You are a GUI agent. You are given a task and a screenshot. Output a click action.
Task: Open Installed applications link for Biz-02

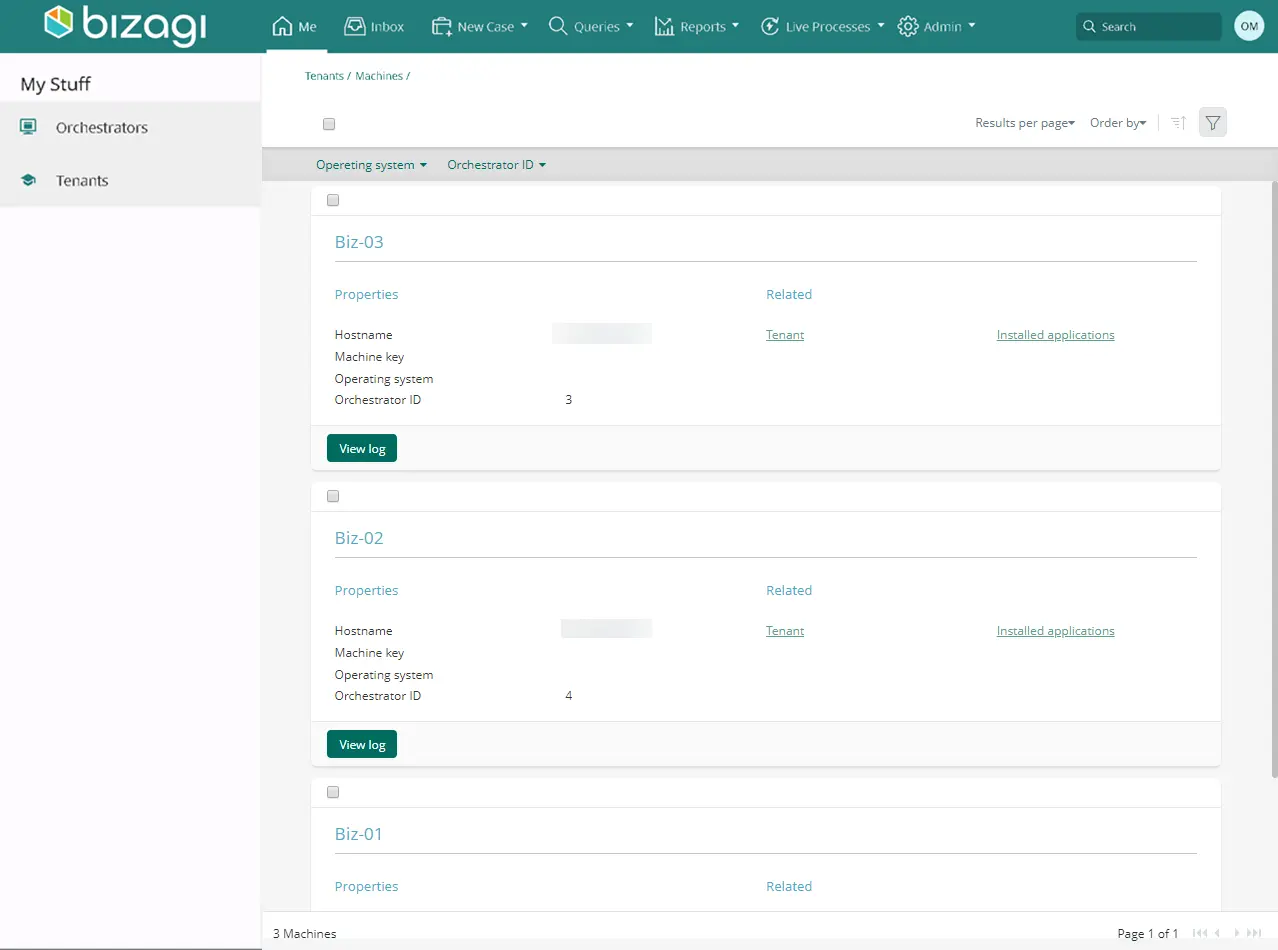(1055, 631)
